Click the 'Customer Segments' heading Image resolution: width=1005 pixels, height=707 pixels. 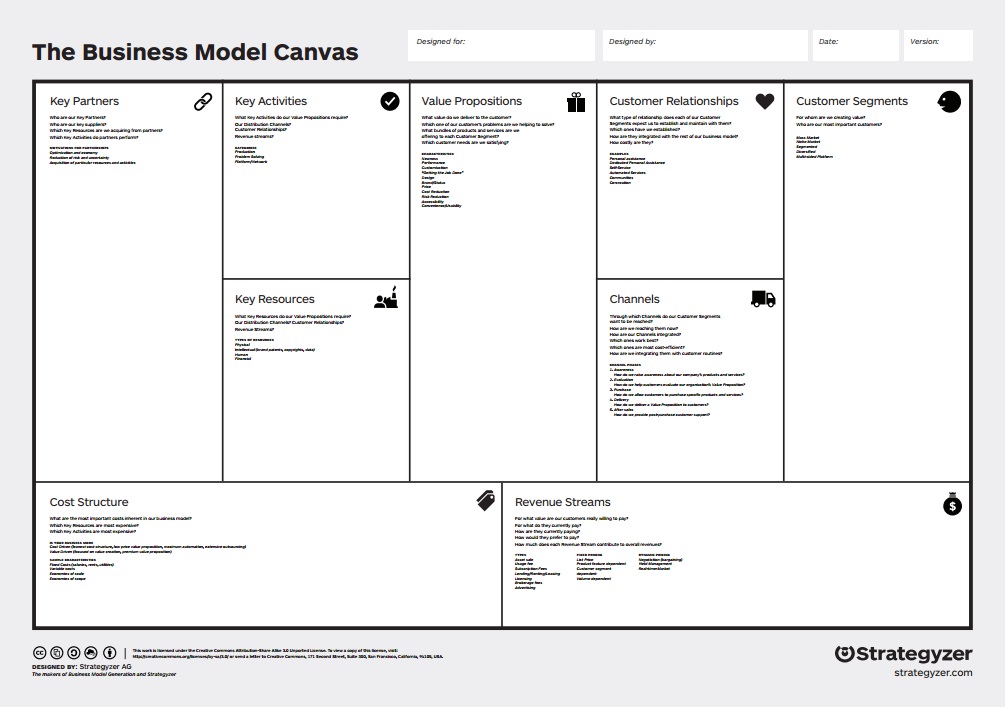tap(852, 101)
